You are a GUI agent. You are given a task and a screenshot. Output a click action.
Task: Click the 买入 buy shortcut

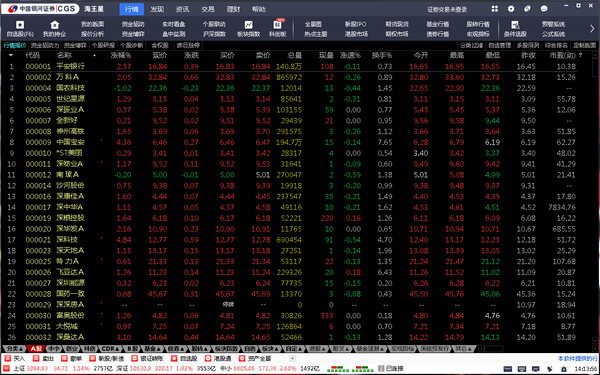[x=15, y=359]
